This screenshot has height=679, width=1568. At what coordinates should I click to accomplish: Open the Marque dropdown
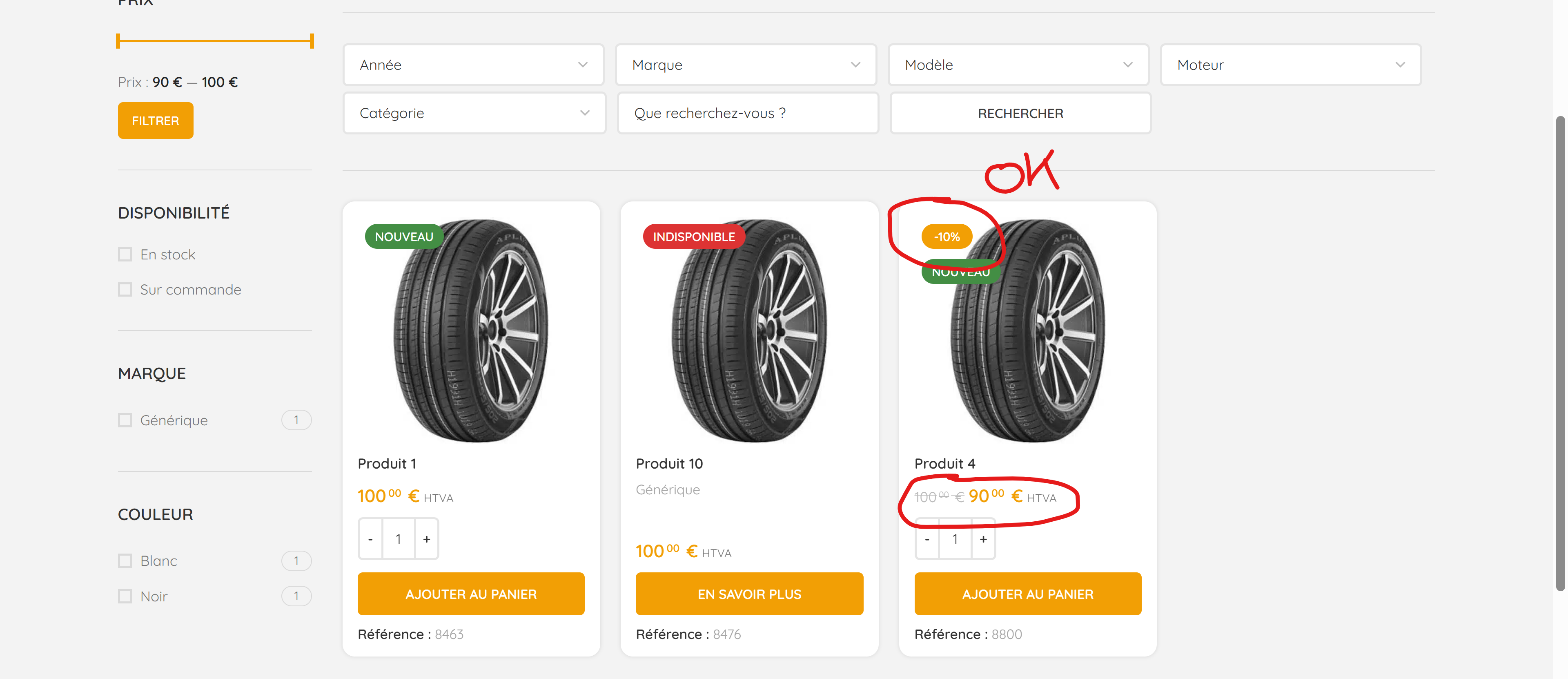tap(746, 65)
